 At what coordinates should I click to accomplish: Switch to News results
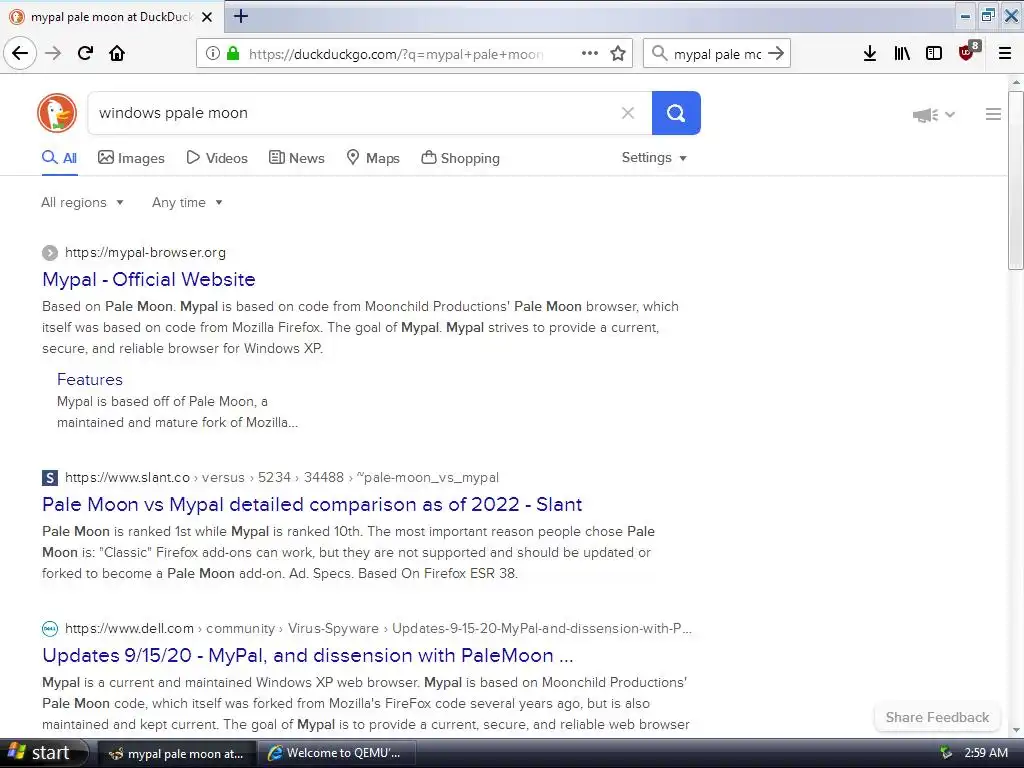pyautogui.click(x=296, y=158)
